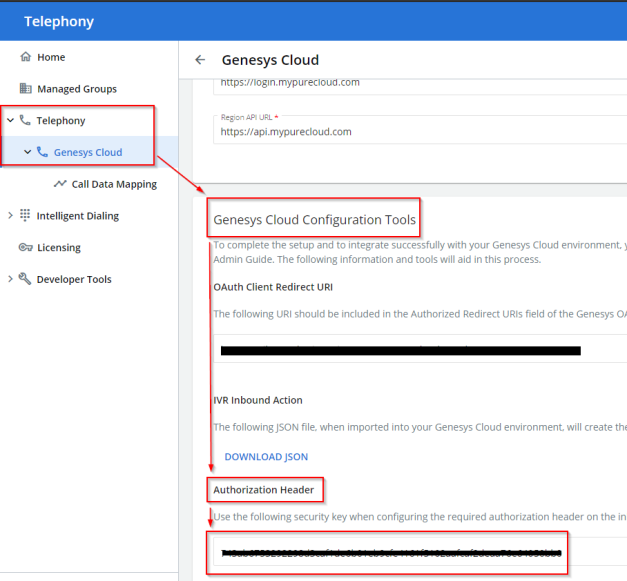The width and height of the screenshot is (627, 581).
Task: Click the Telephony phone icon
Action: [25, 121]
